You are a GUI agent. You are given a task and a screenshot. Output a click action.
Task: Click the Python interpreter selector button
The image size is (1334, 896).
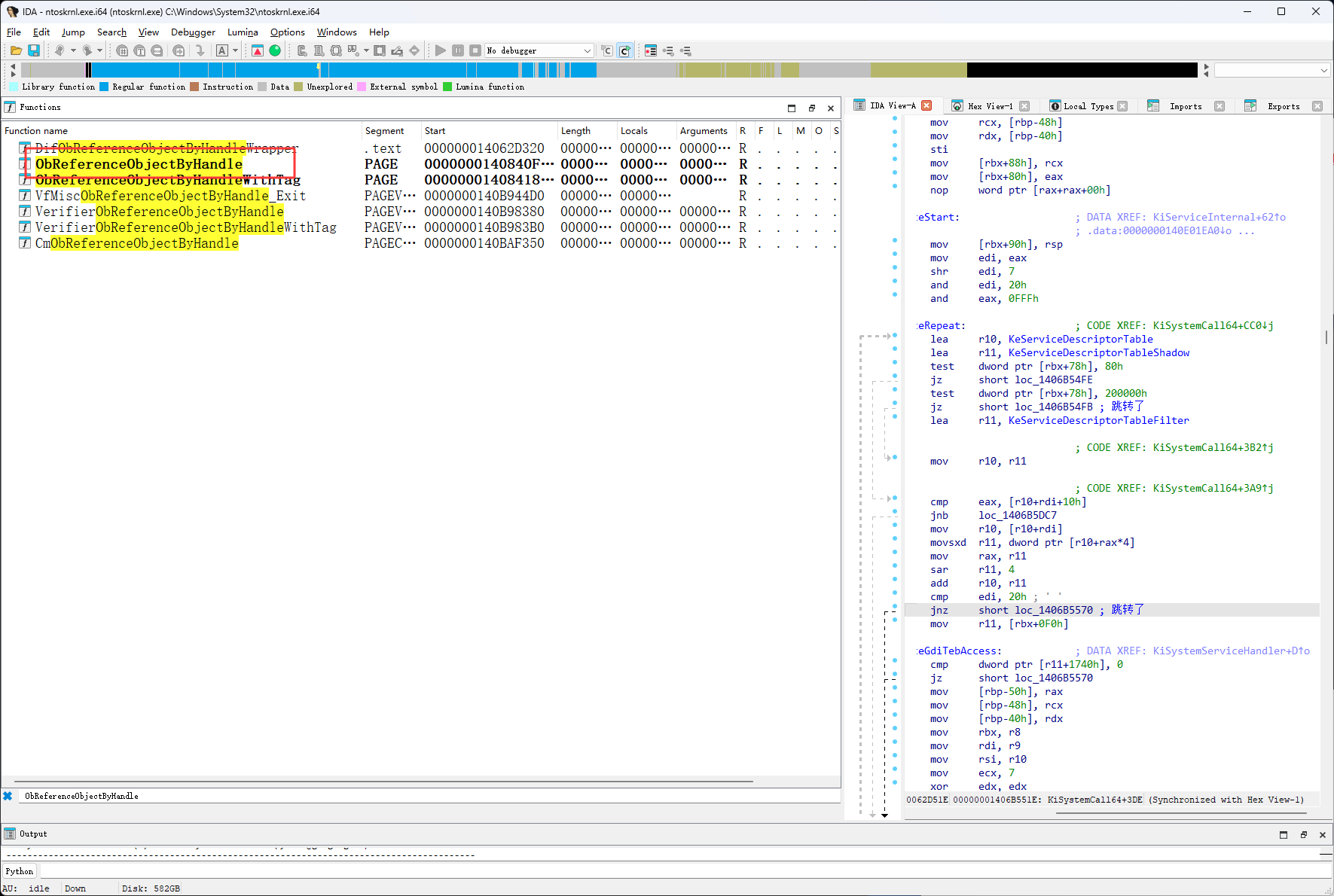20,871
